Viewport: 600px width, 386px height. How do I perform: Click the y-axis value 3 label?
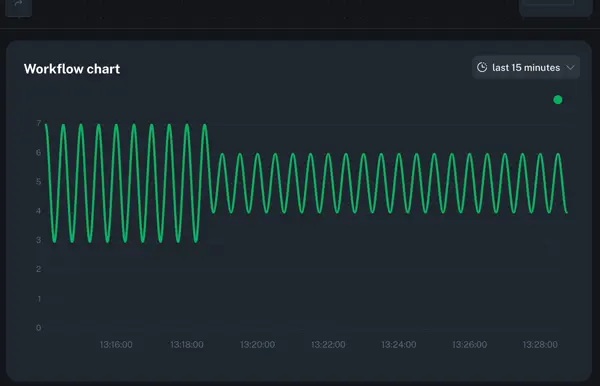[39, 240]
